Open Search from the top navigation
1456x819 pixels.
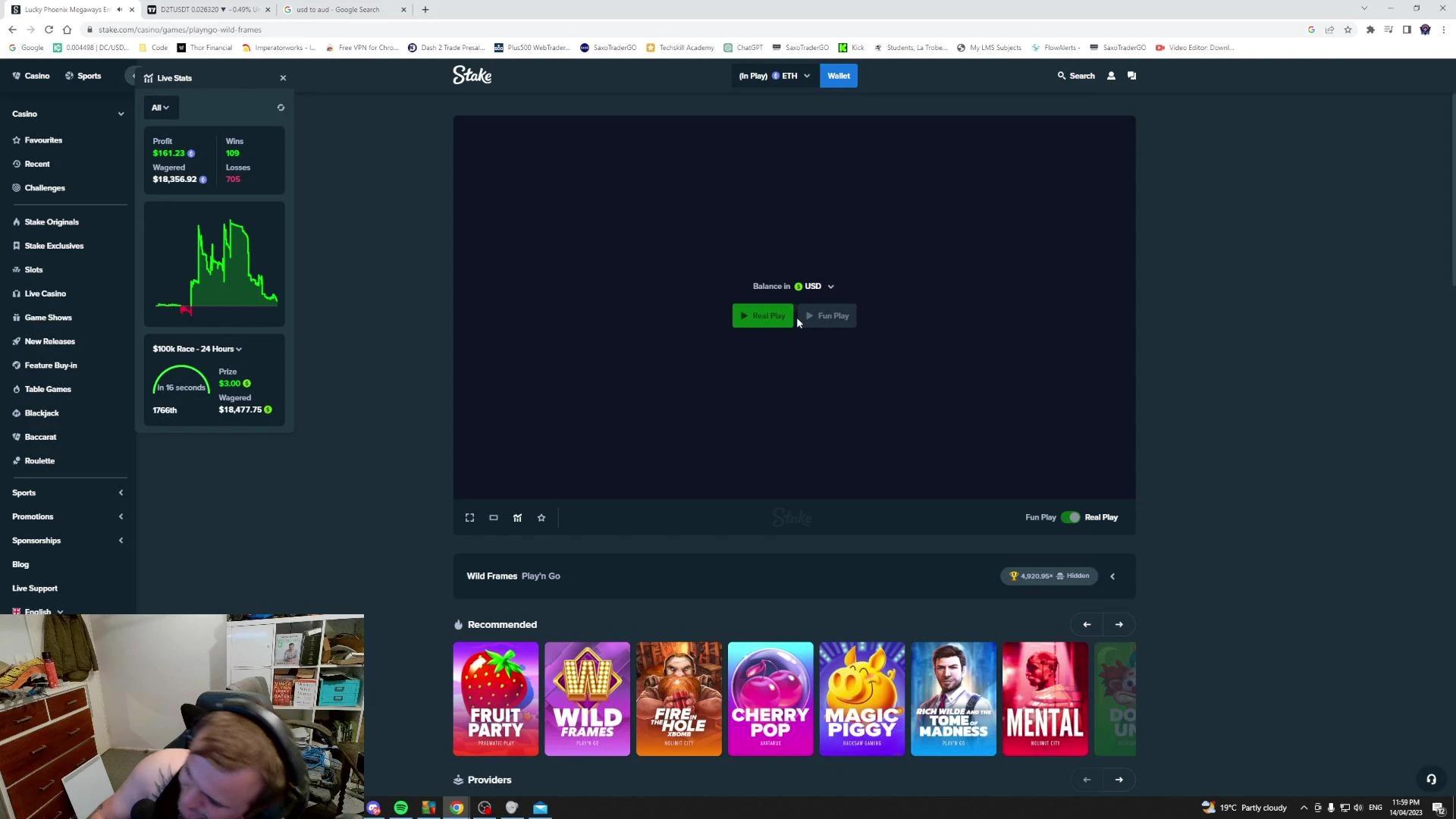[1076, 75]
